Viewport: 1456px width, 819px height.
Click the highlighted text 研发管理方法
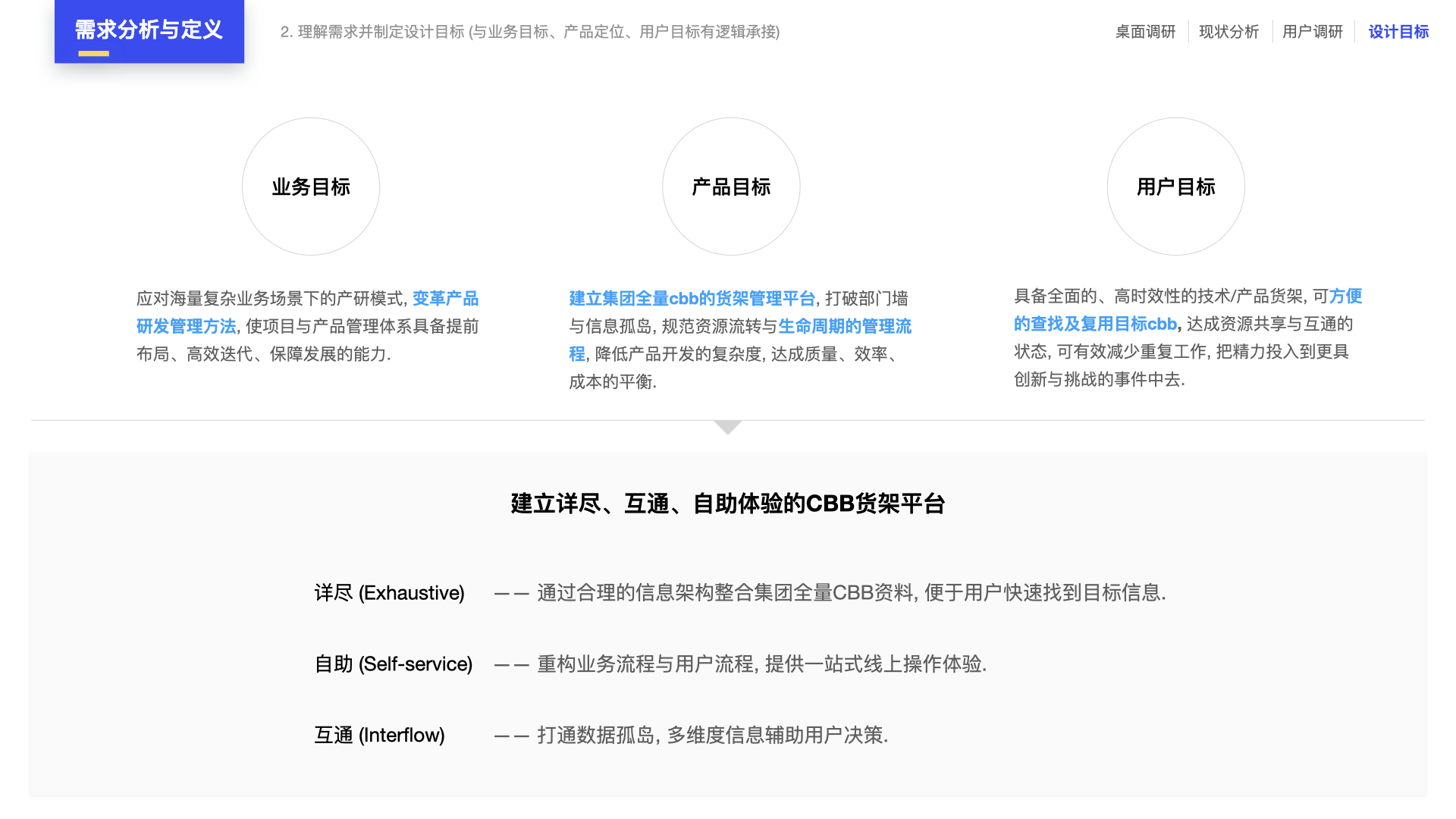187,327
